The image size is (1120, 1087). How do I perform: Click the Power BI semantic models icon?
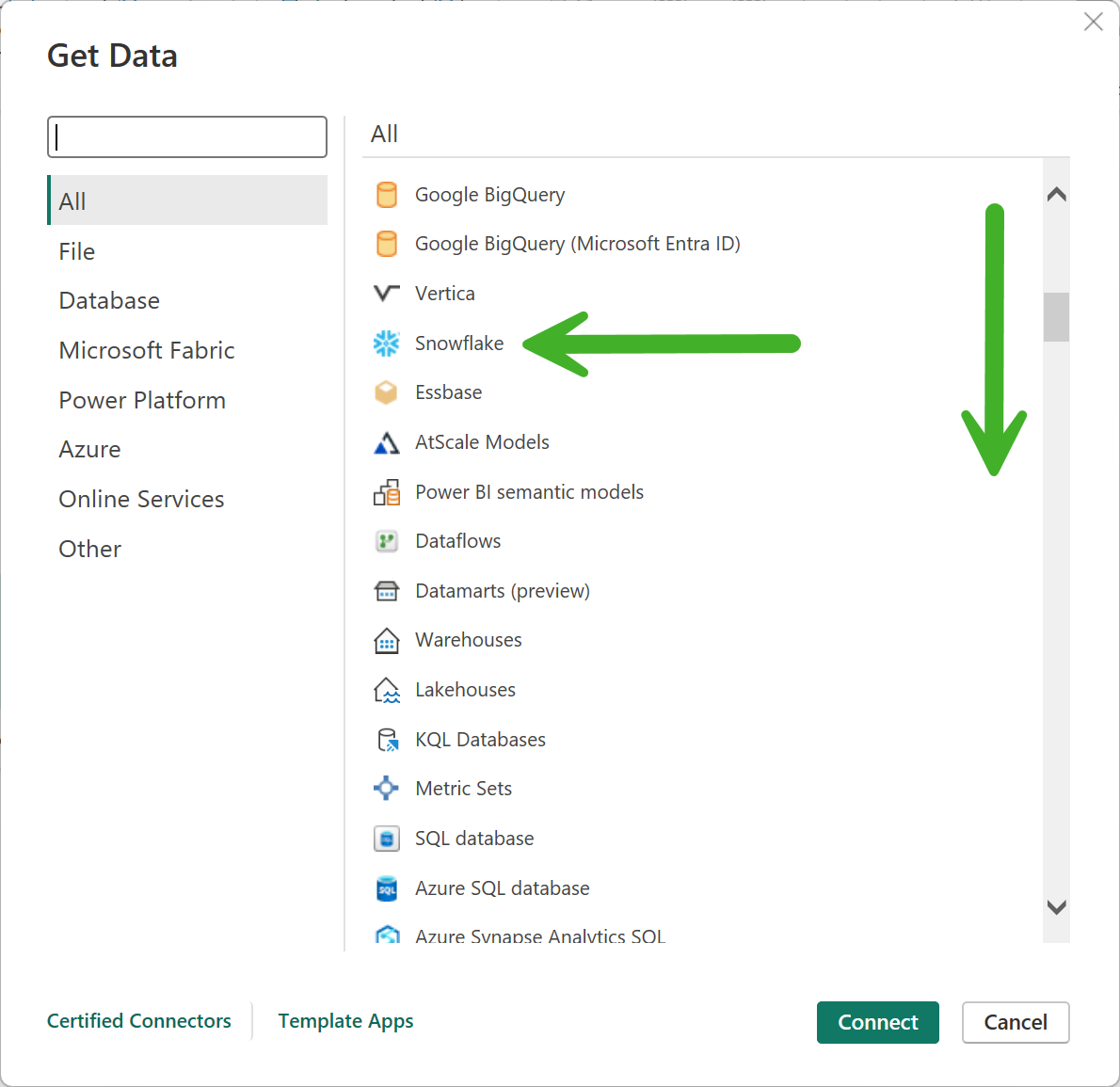(x=387, y=492)
